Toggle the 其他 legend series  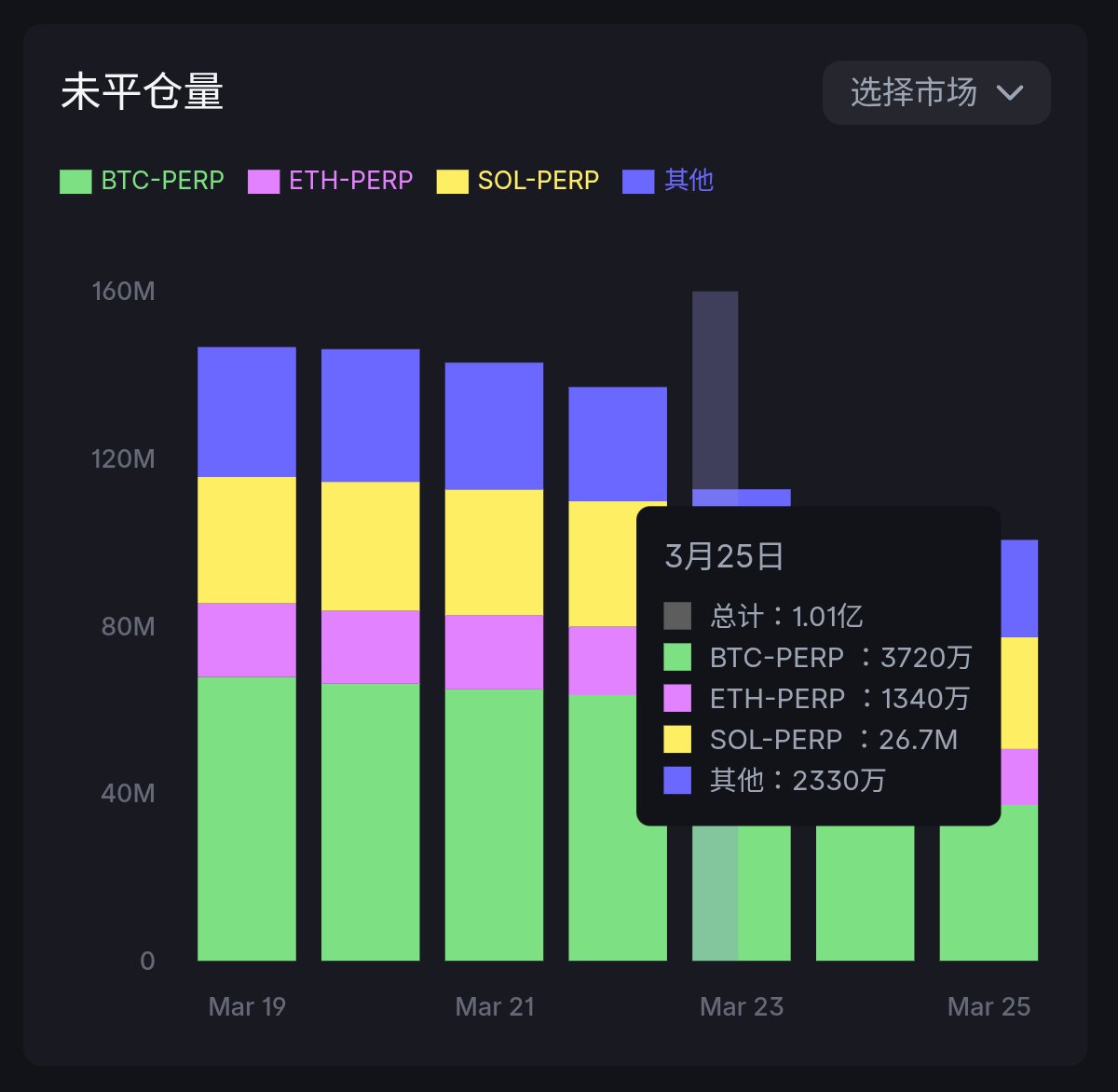(668, 181)
